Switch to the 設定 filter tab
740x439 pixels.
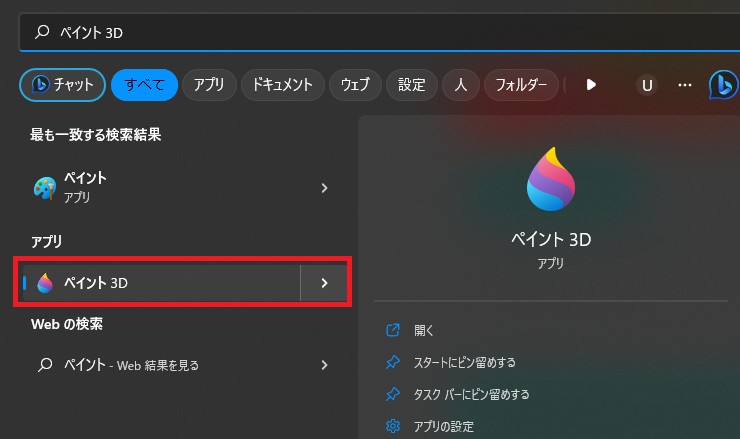point(412,85)
